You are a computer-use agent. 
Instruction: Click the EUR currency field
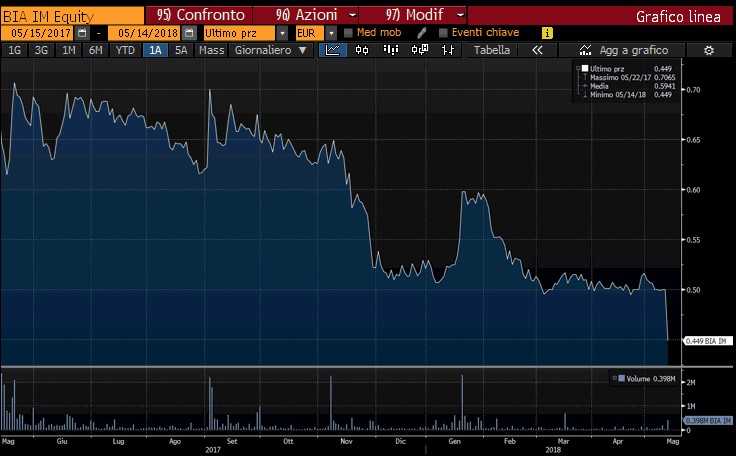(x=310, y=33)
